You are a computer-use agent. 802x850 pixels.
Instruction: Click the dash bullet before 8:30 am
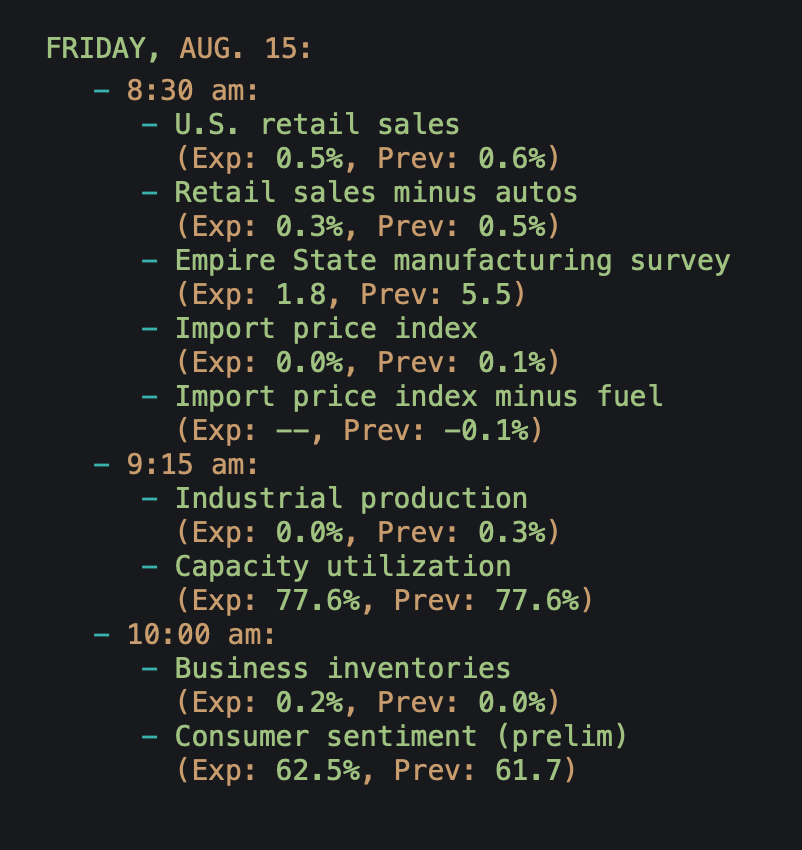pyautogui.click(x=101, y=91)
